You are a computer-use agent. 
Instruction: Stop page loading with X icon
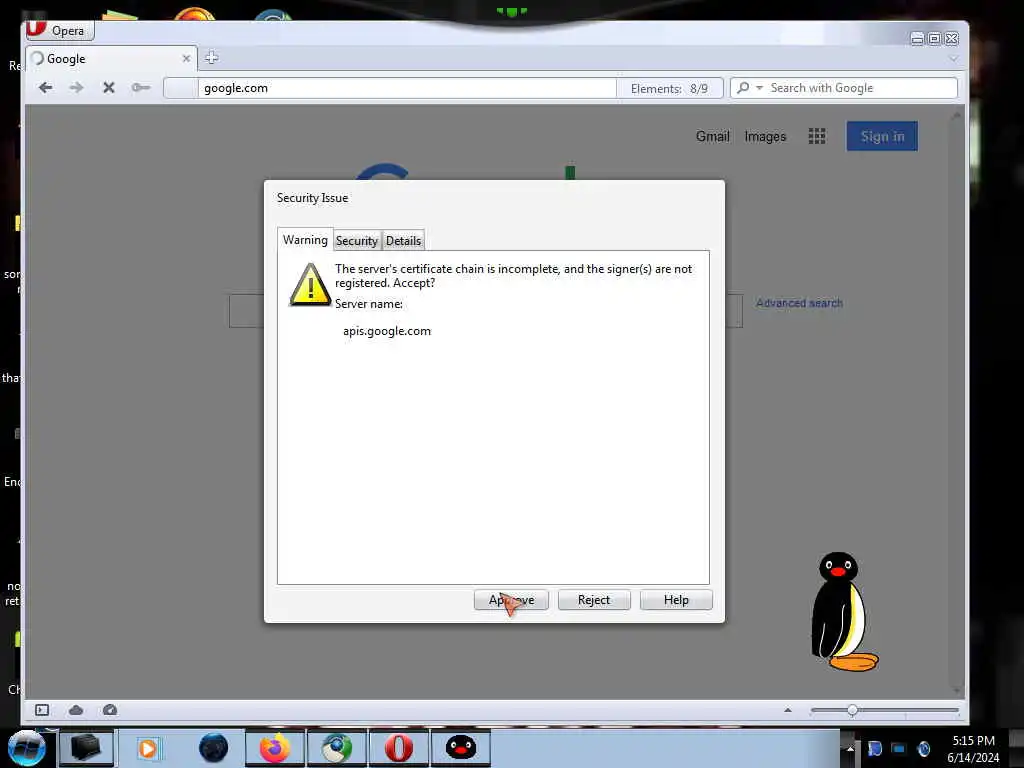pyautogui.click(x=108, y=88)
